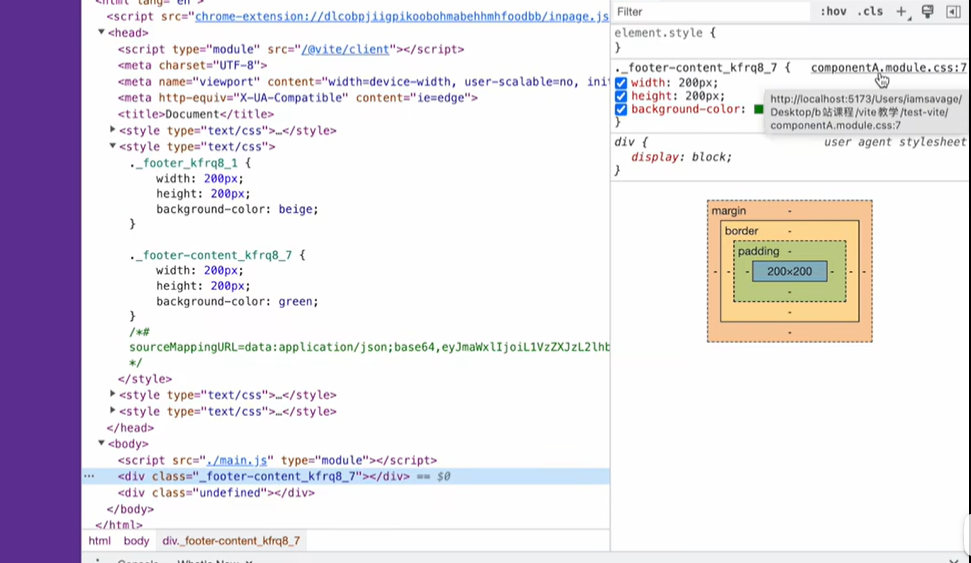Collapse the expanded style text/css node
Viewport: 971px width, 563px height.
(113, 146)
